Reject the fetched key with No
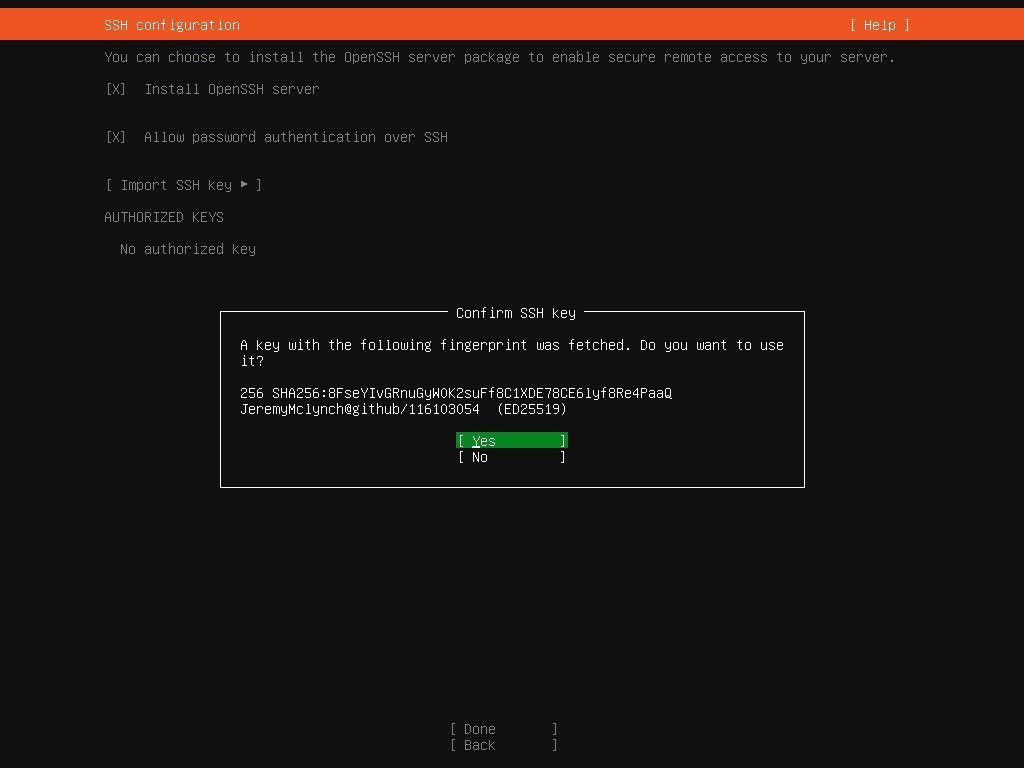 pos(511,457)
